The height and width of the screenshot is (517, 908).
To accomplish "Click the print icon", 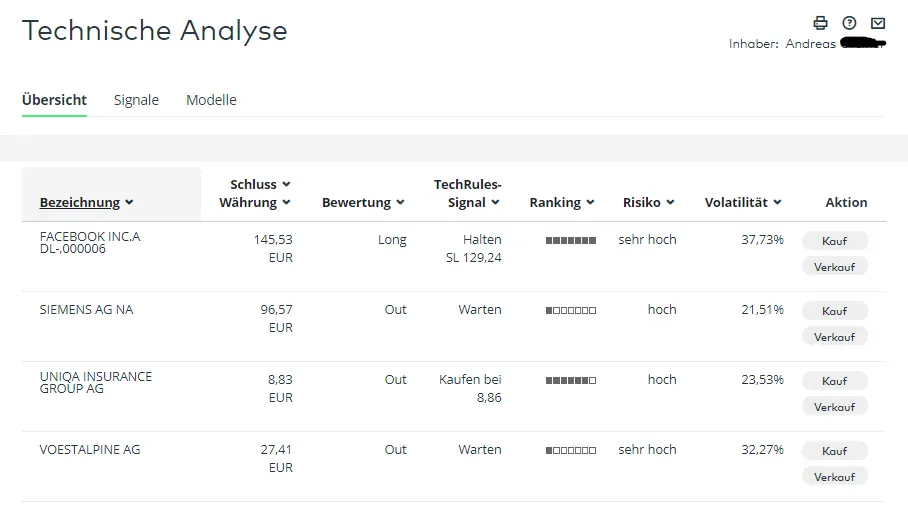I will (821, 23).
